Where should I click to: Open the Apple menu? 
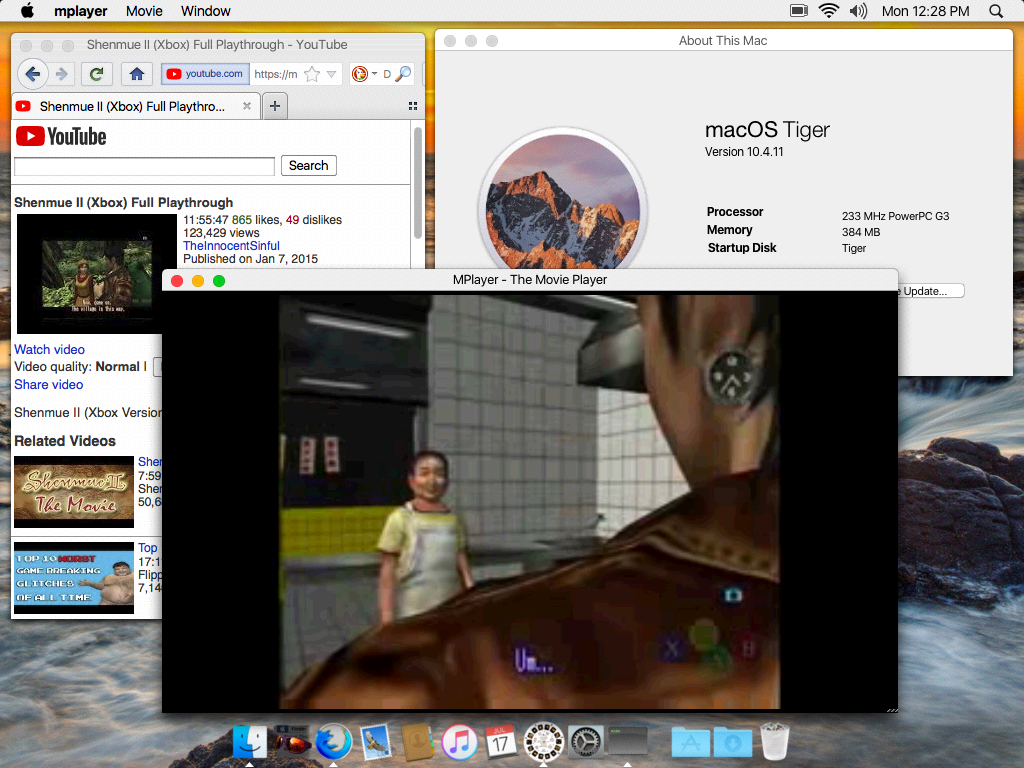pyautogui.click(x=27, y=11)
